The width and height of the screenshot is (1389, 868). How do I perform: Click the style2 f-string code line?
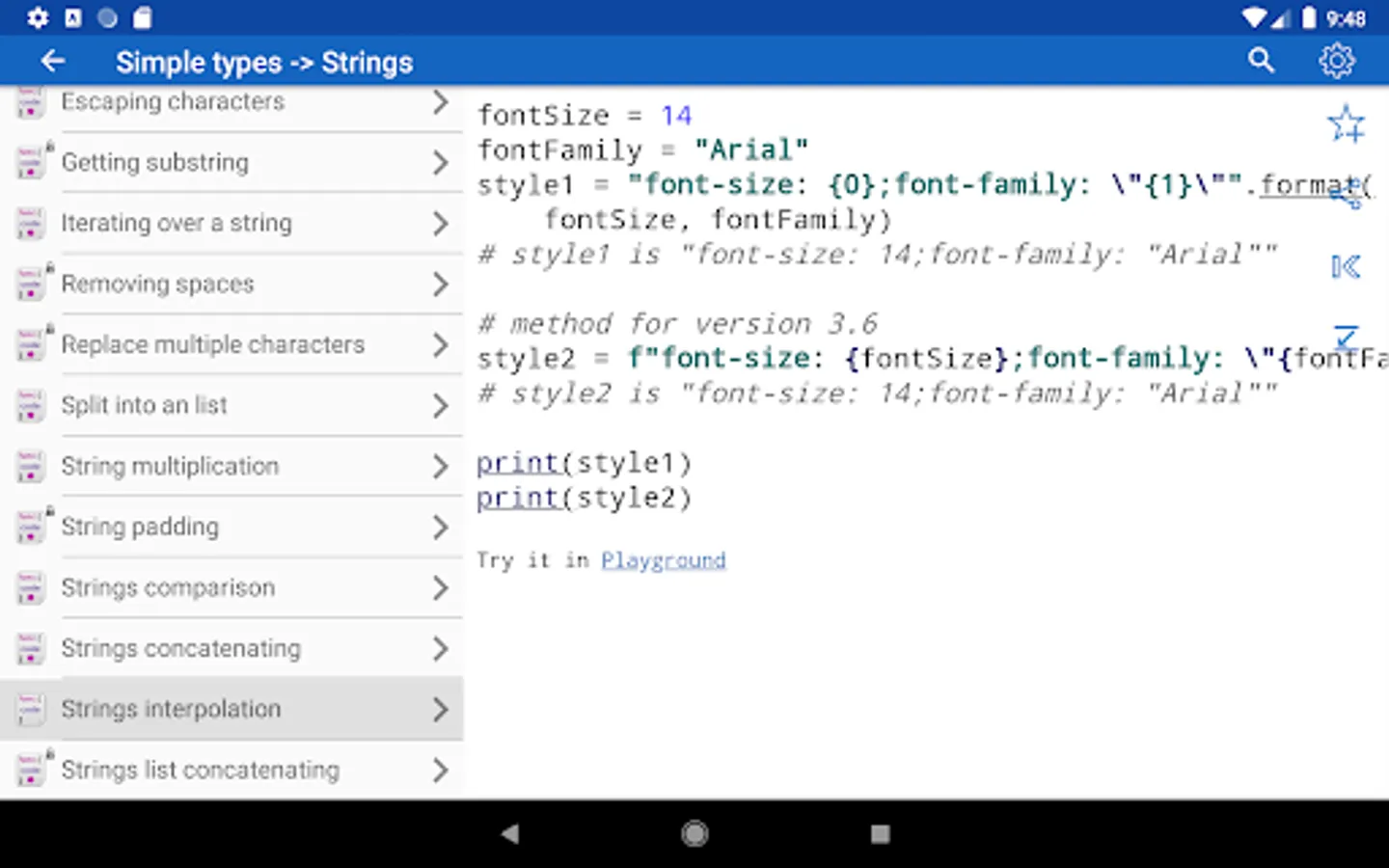click(x=932, y=358)
